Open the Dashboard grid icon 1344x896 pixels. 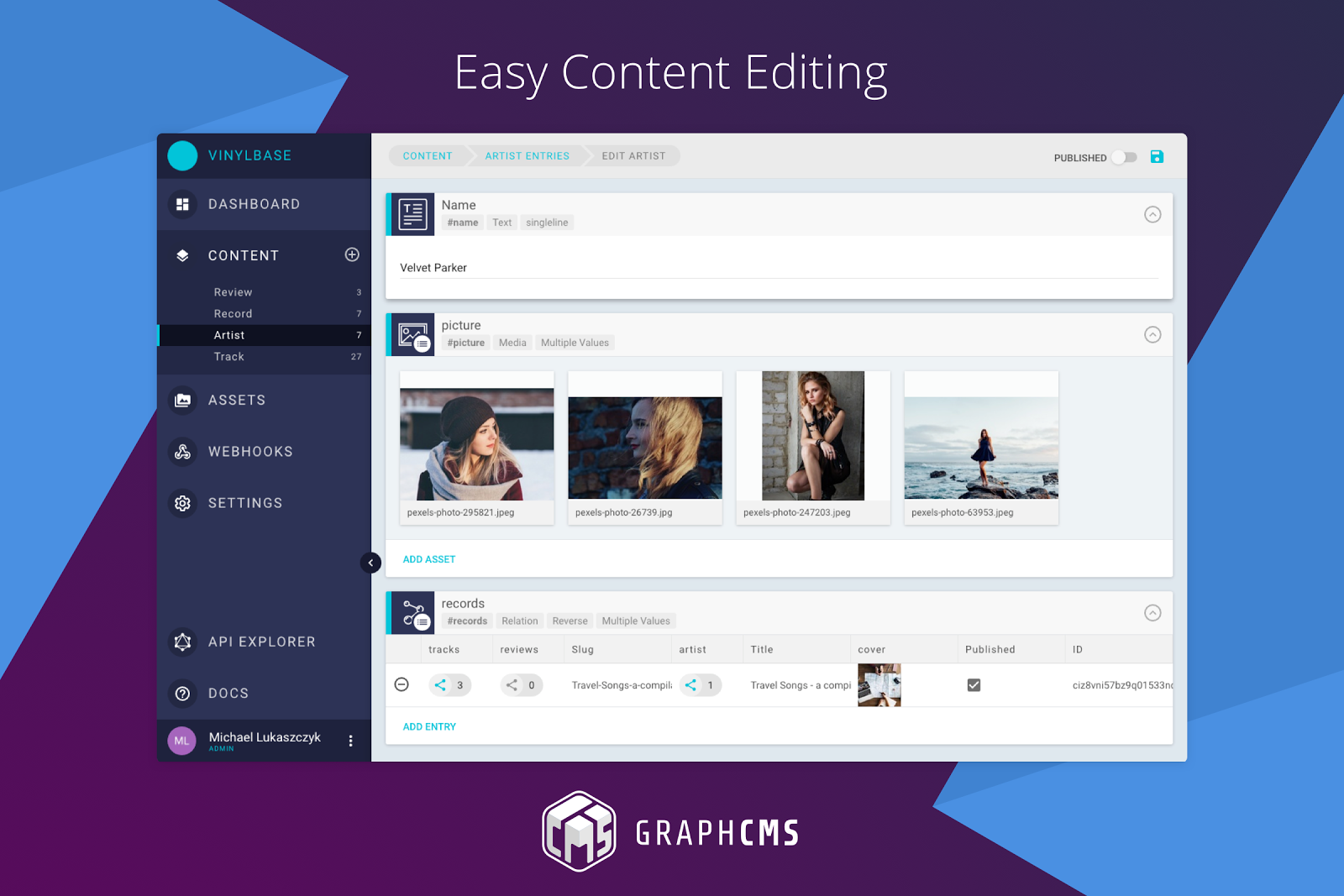pos(182,204)
